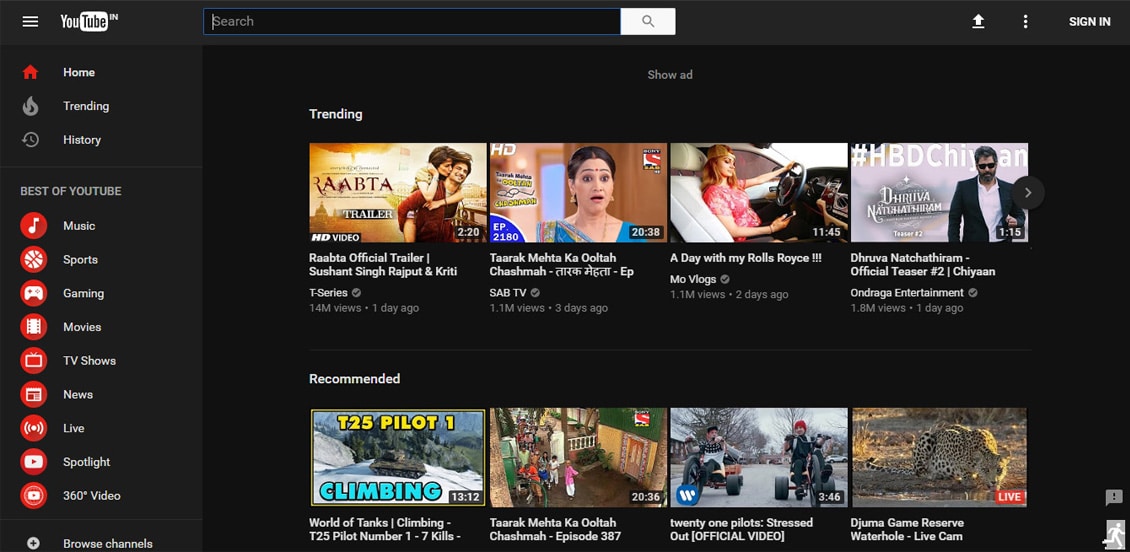The image size is (1130, 552).
Task: Click SIGN IN
Action: tap(1089, 22)
